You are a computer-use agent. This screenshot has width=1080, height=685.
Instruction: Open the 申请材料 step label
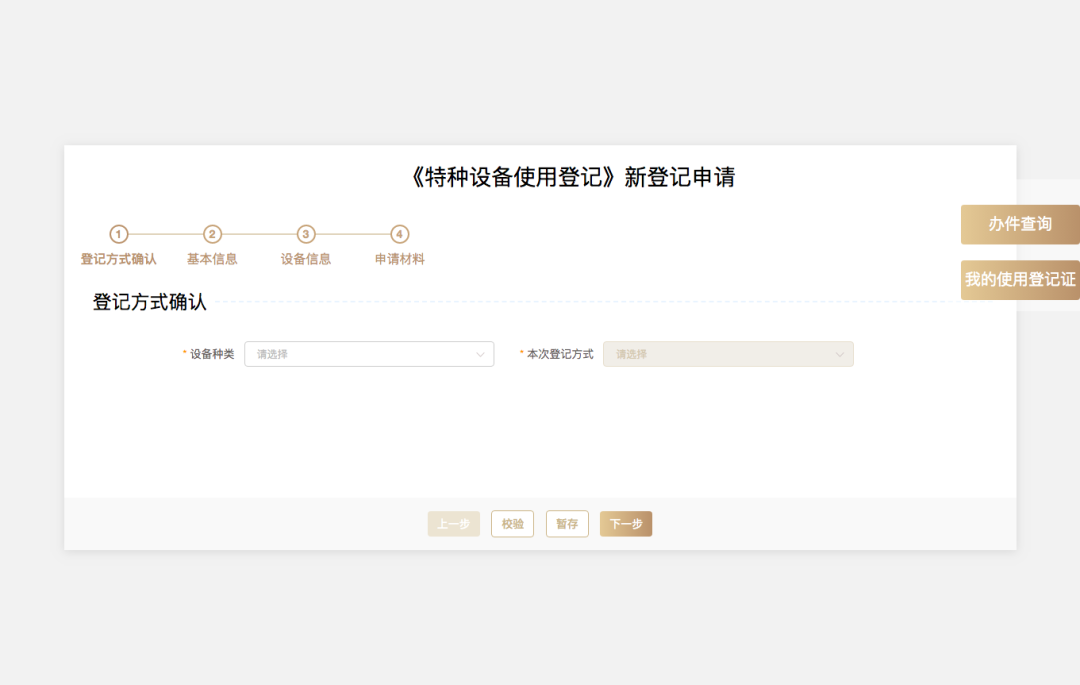pyautogui.click(x=400, y=259)
